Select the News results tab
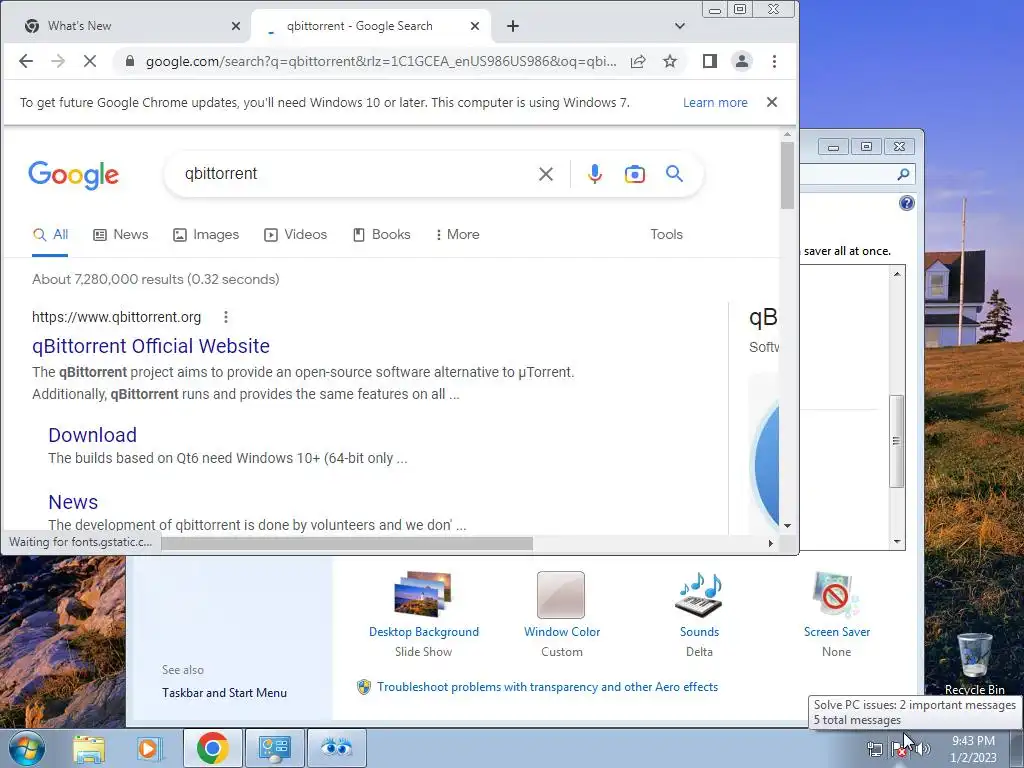 tap(121, 234)
